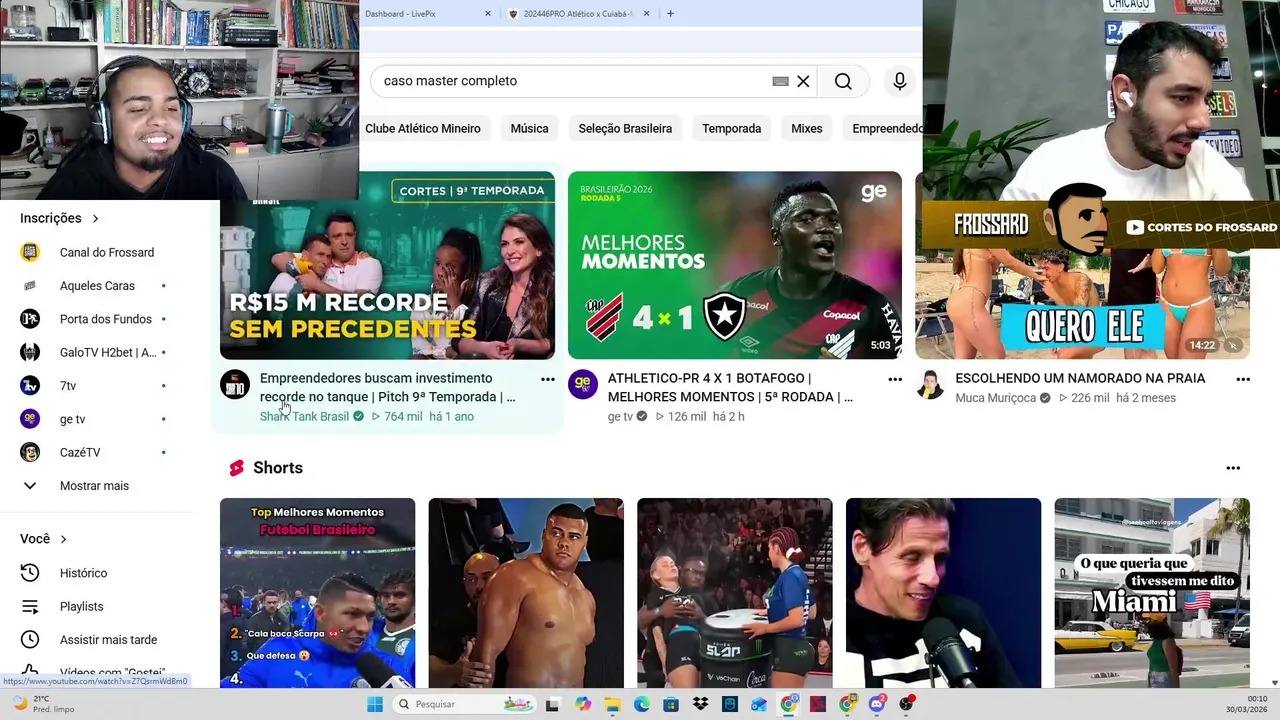The width and height of the screenshot is (1280, 720).
Task: Open the Slap arena short thumbnail
Action: 735,592
